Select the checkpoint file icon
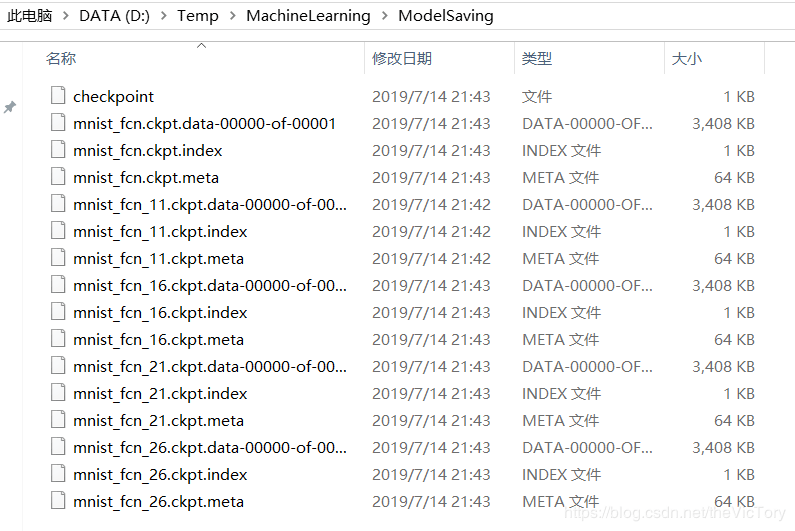 (58, 95)
